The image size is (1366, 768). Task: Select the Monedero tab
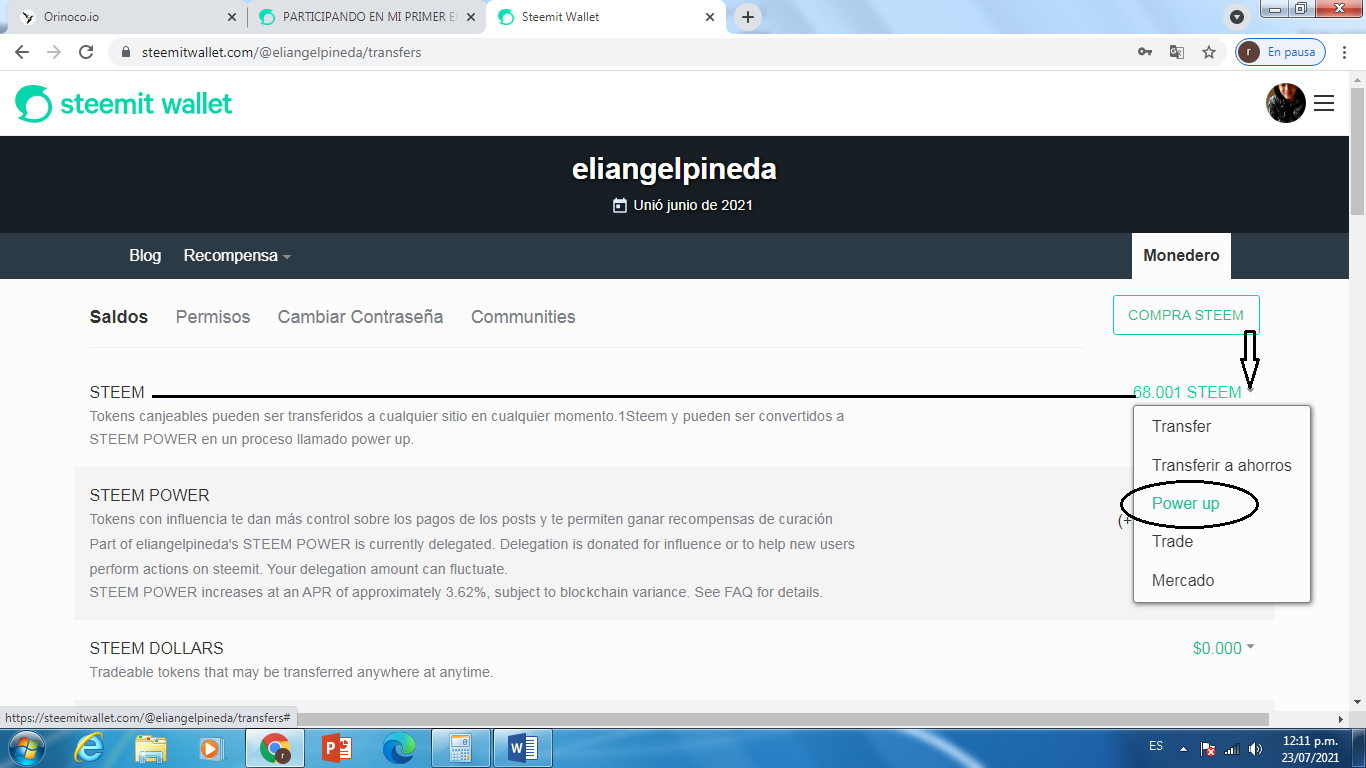pos(1181,256)
